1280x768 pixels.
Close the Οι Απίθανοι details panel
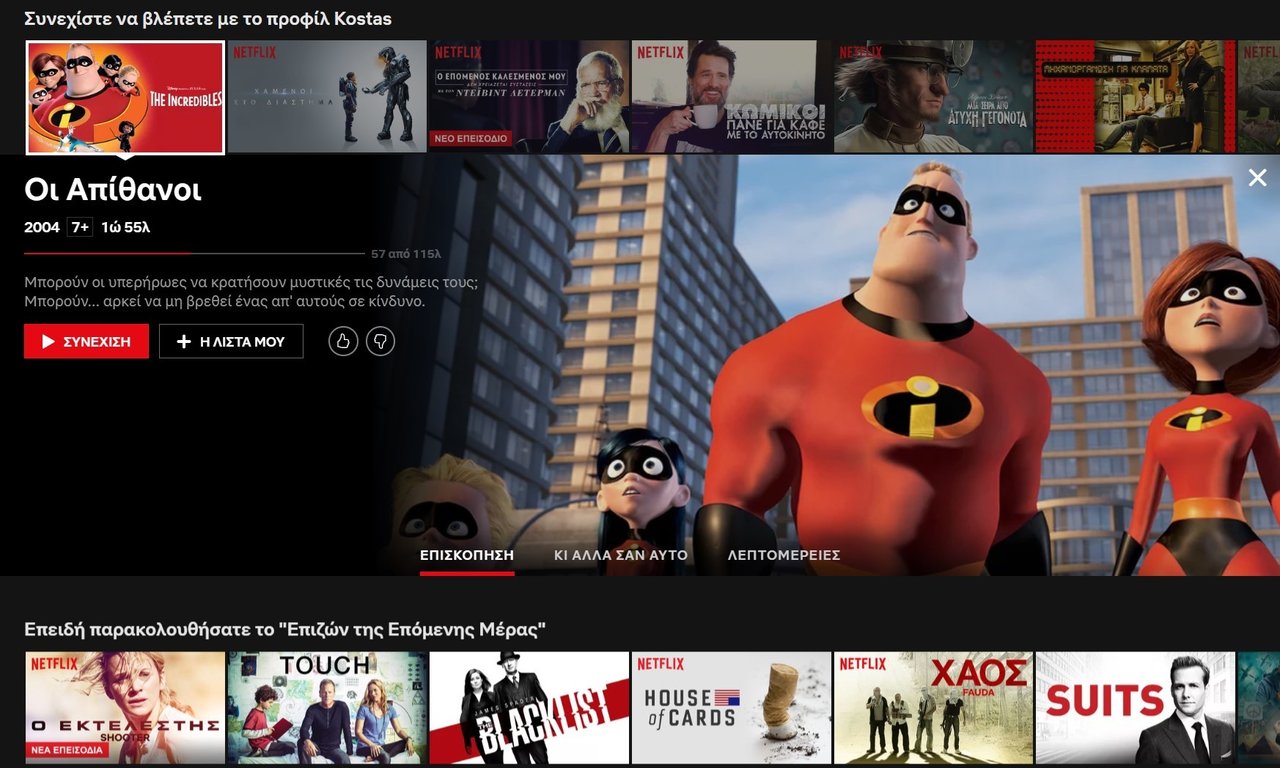pos(1257,178)
